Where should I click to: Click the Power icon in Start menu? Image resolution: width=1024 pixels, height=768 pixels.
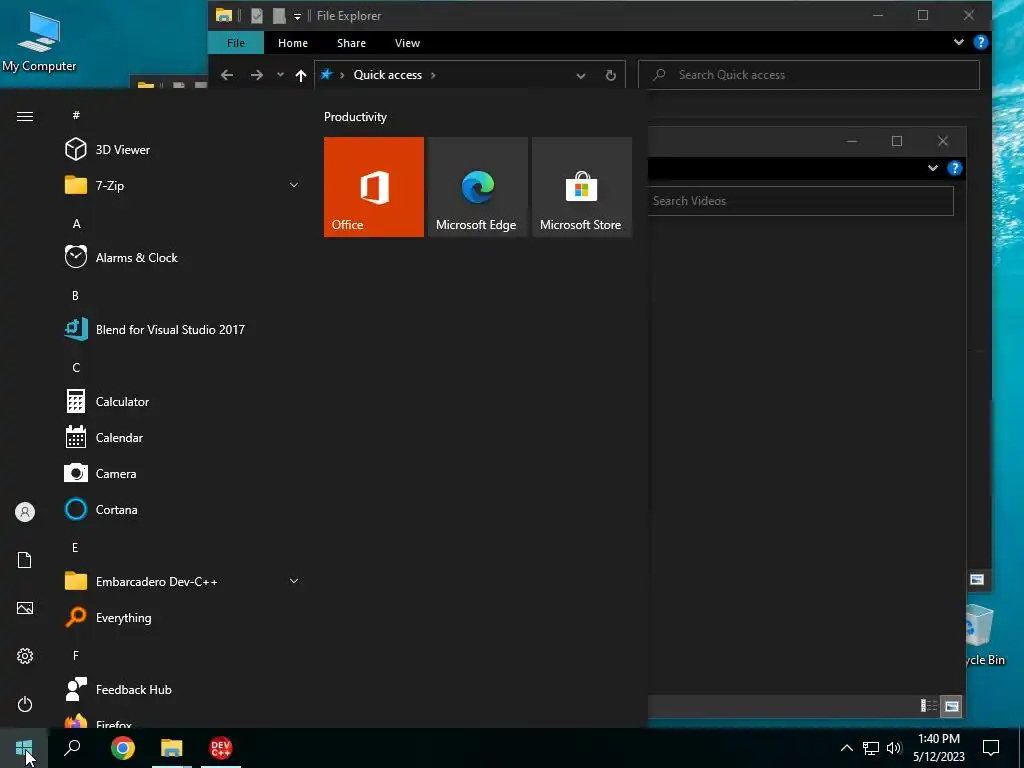pyautogui.click(x=25, y=704)
